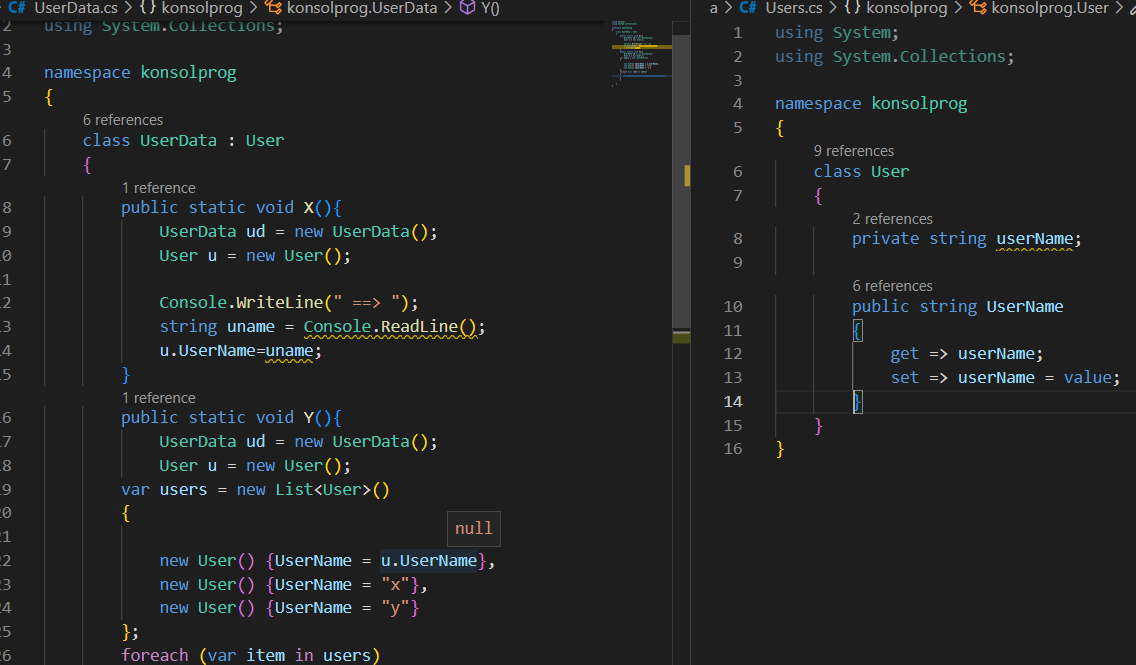Click line number 14 in Users.cs
Screen dimensions: 1136x665
click(x=733, y=401)
